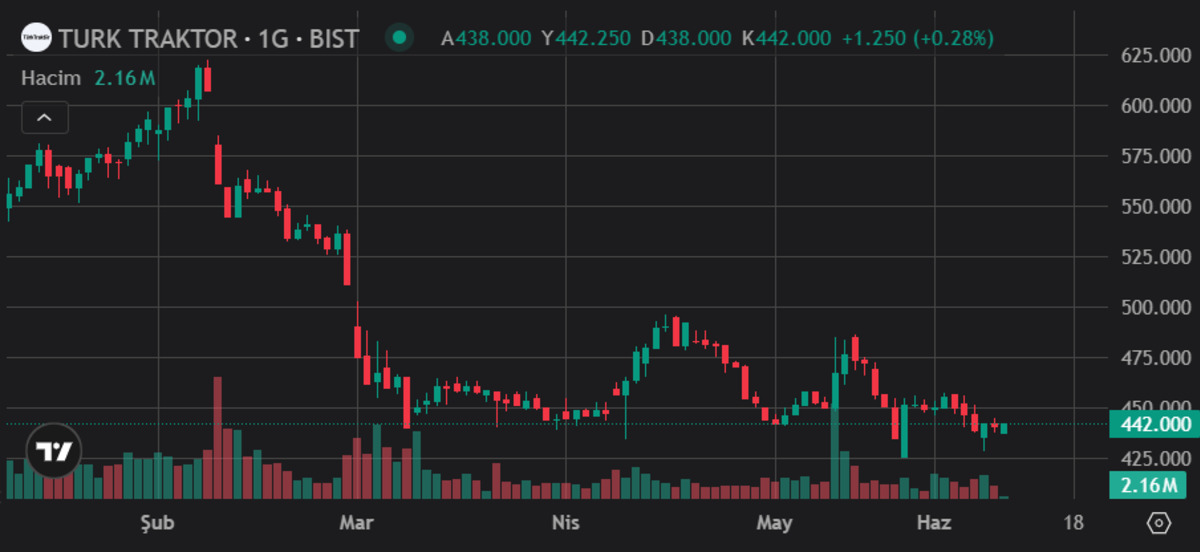1200x552 pixels.
Task: Click the 475.000 price axis label
Action: pyautogui.click(x=1155, y=358)
